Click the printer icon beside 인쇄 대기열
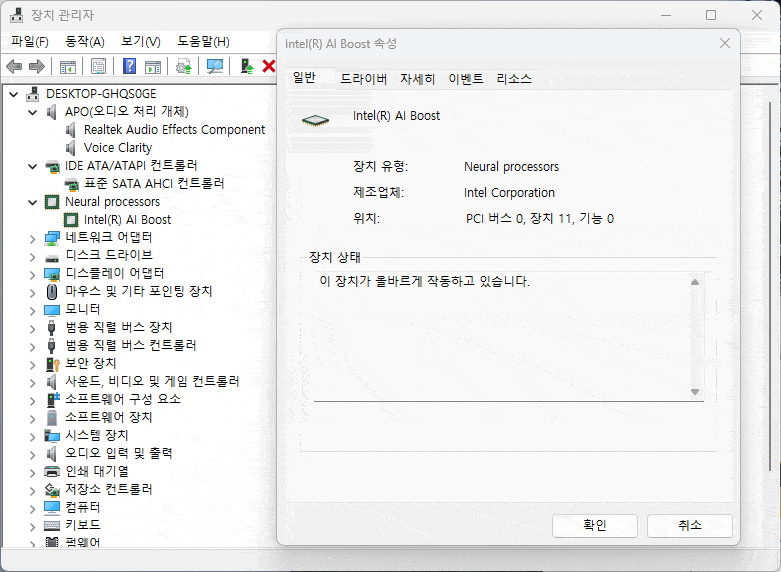Viewport: 781px width, 572px height. tap(52, 471)
